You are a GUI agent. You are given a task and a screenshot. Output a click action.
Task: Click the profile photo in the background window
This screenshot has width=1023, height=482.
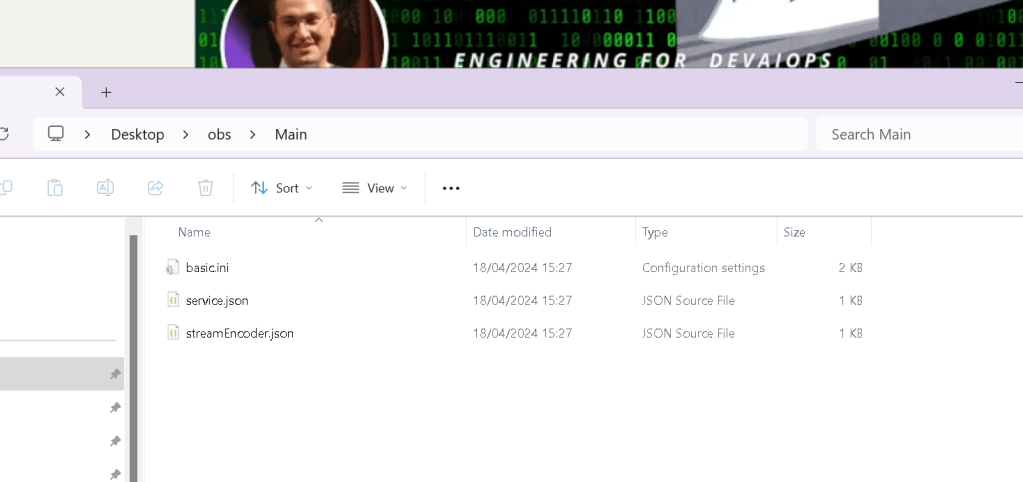coord(305,33)
